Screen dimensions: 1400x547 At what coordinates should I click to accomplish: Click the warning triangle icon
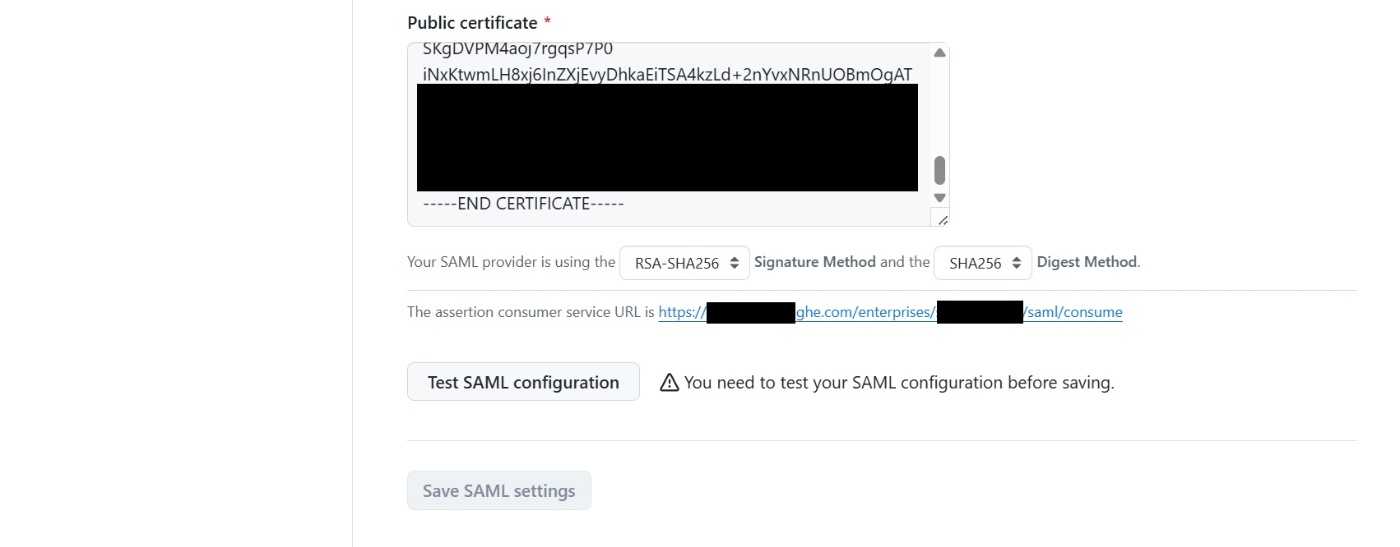pos(669,382)
